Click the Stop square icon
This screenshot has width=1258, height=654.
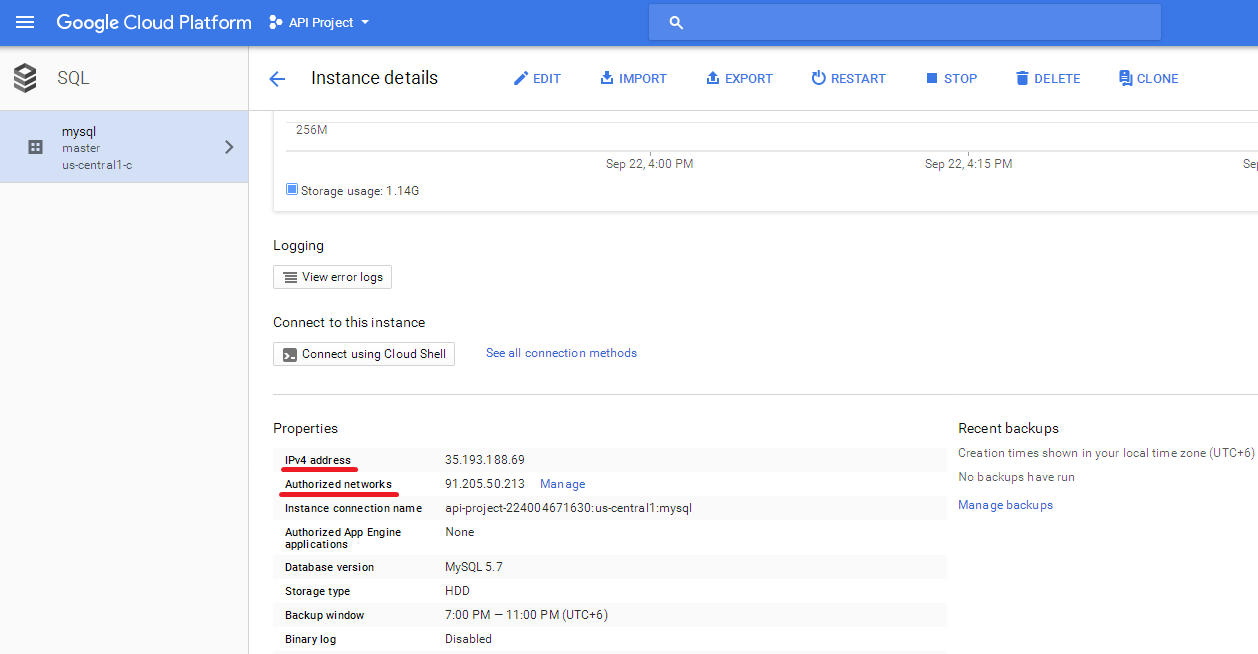pos(932,78)
